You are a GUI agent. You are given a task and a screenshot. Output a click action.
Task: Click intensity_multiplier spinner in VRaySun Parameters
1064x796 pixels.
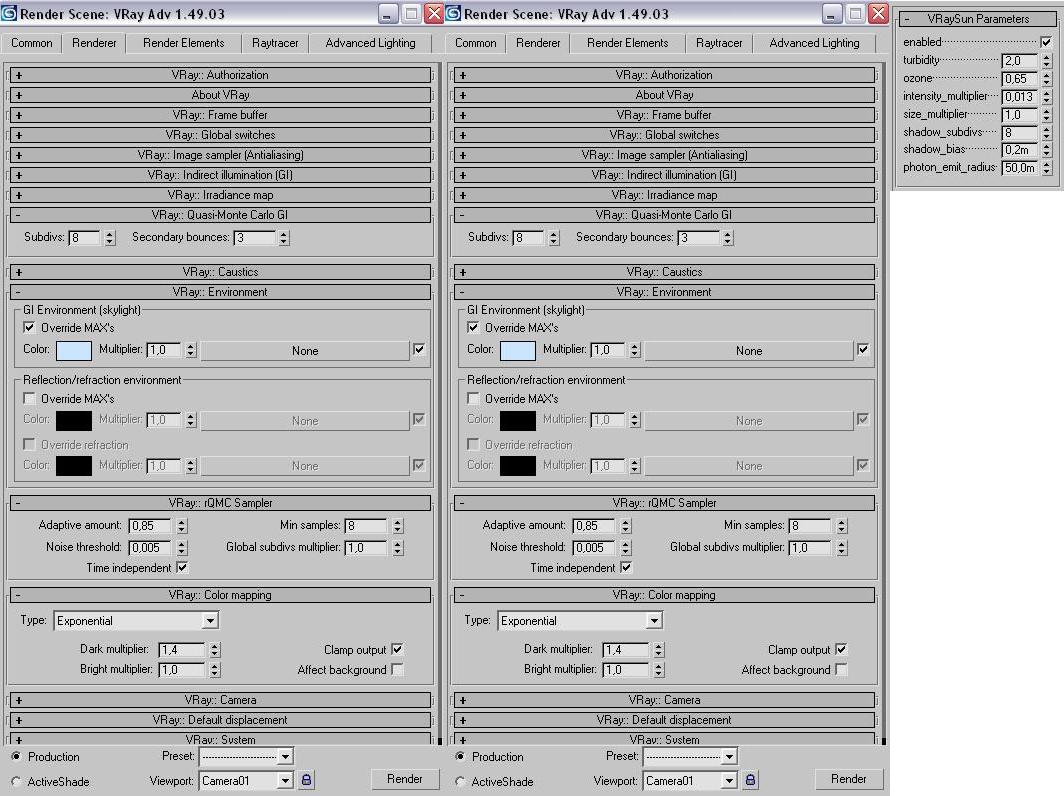click(1046, 96)
